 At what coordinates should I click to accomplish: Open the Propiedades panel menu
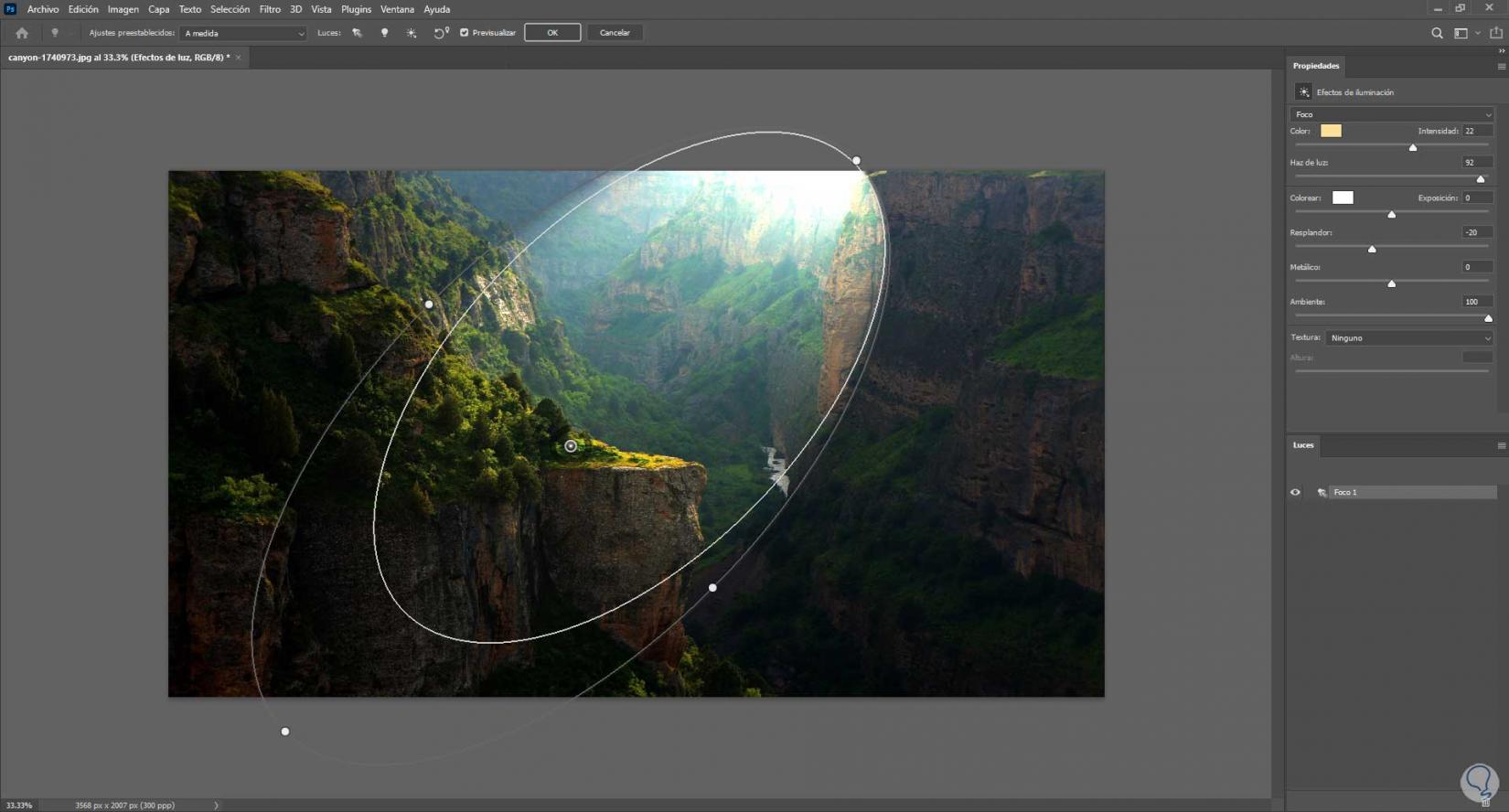[x=1501, y=66]
